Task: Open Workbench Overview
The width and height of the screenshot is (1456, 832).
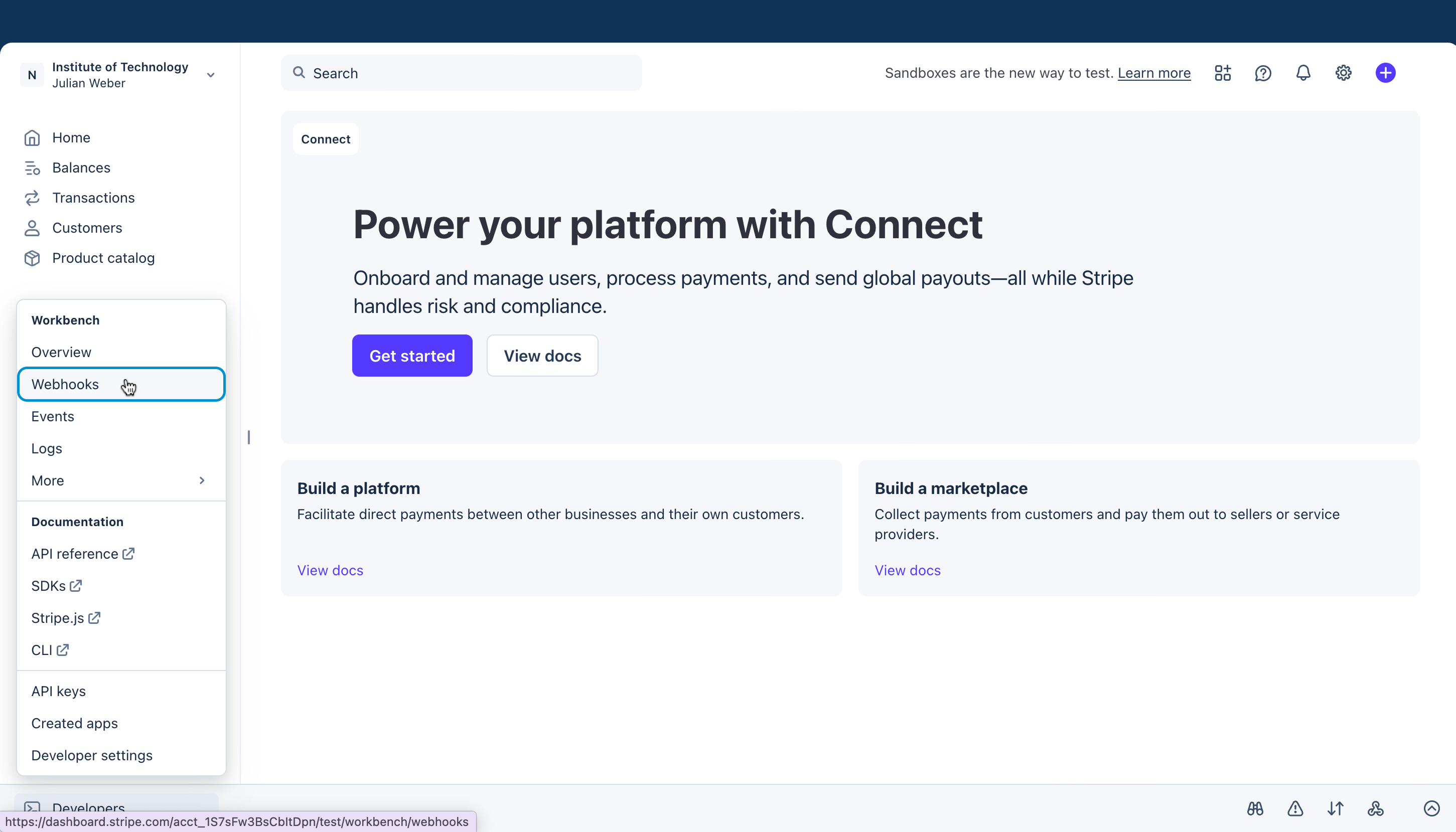Action: click(121, 352)
